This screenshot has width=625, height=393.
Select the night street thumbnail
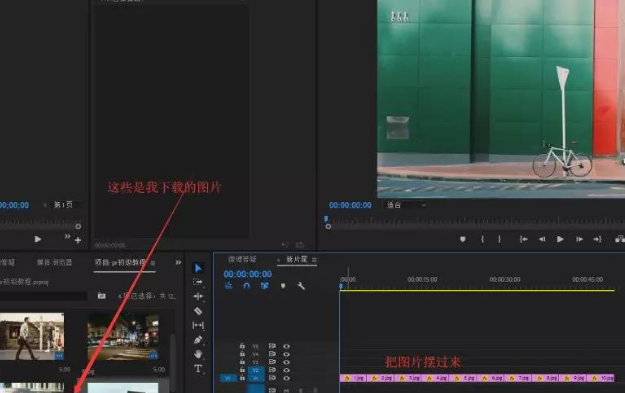123,336
